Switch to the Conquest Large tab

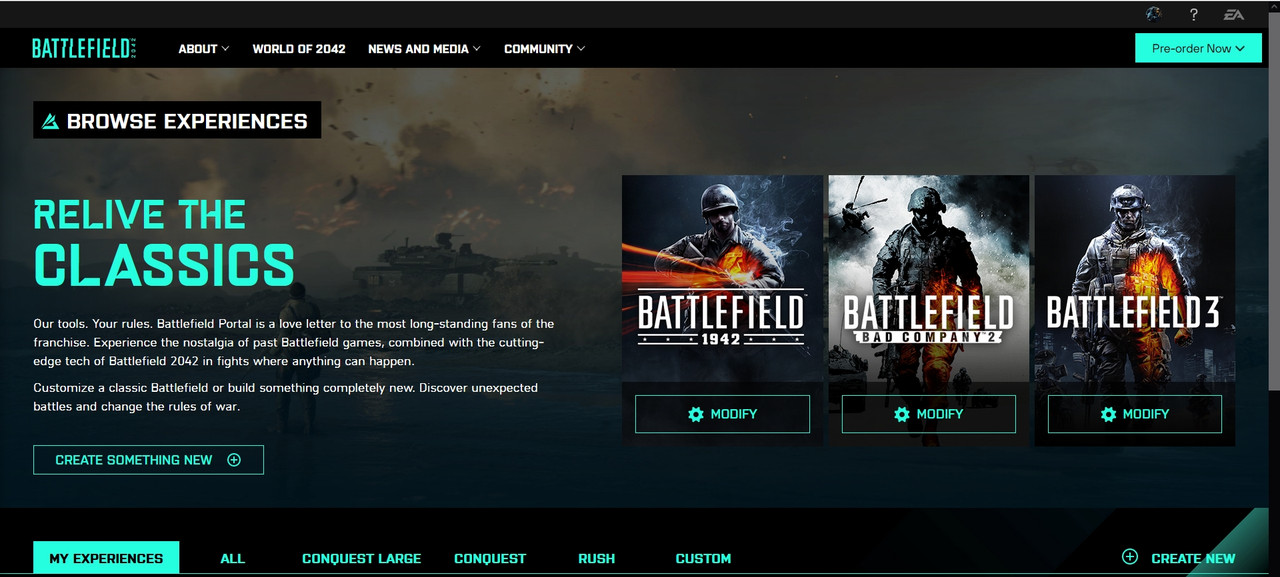(362, 558)
